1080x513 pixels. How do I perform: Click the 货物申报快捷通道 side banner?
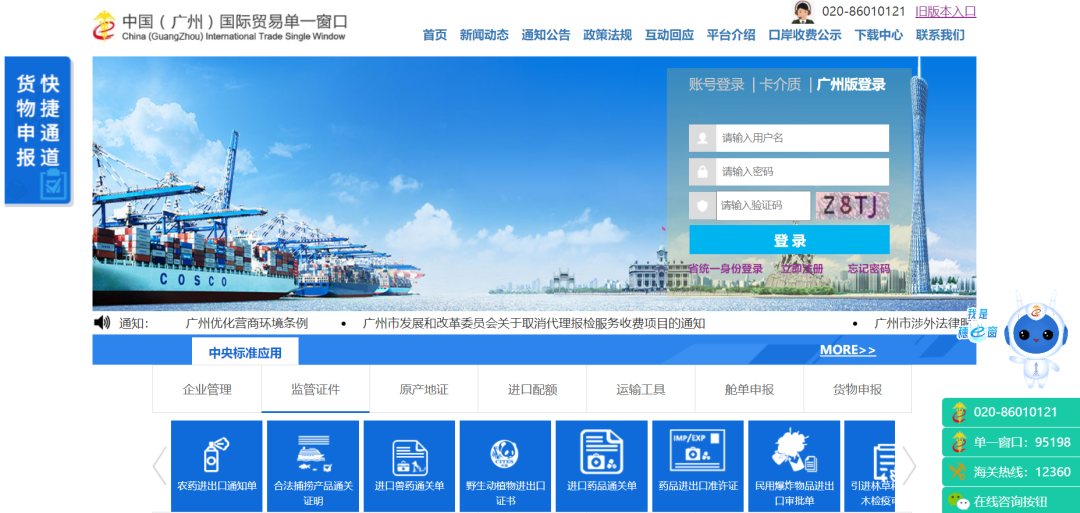click(x=38, y=131)
